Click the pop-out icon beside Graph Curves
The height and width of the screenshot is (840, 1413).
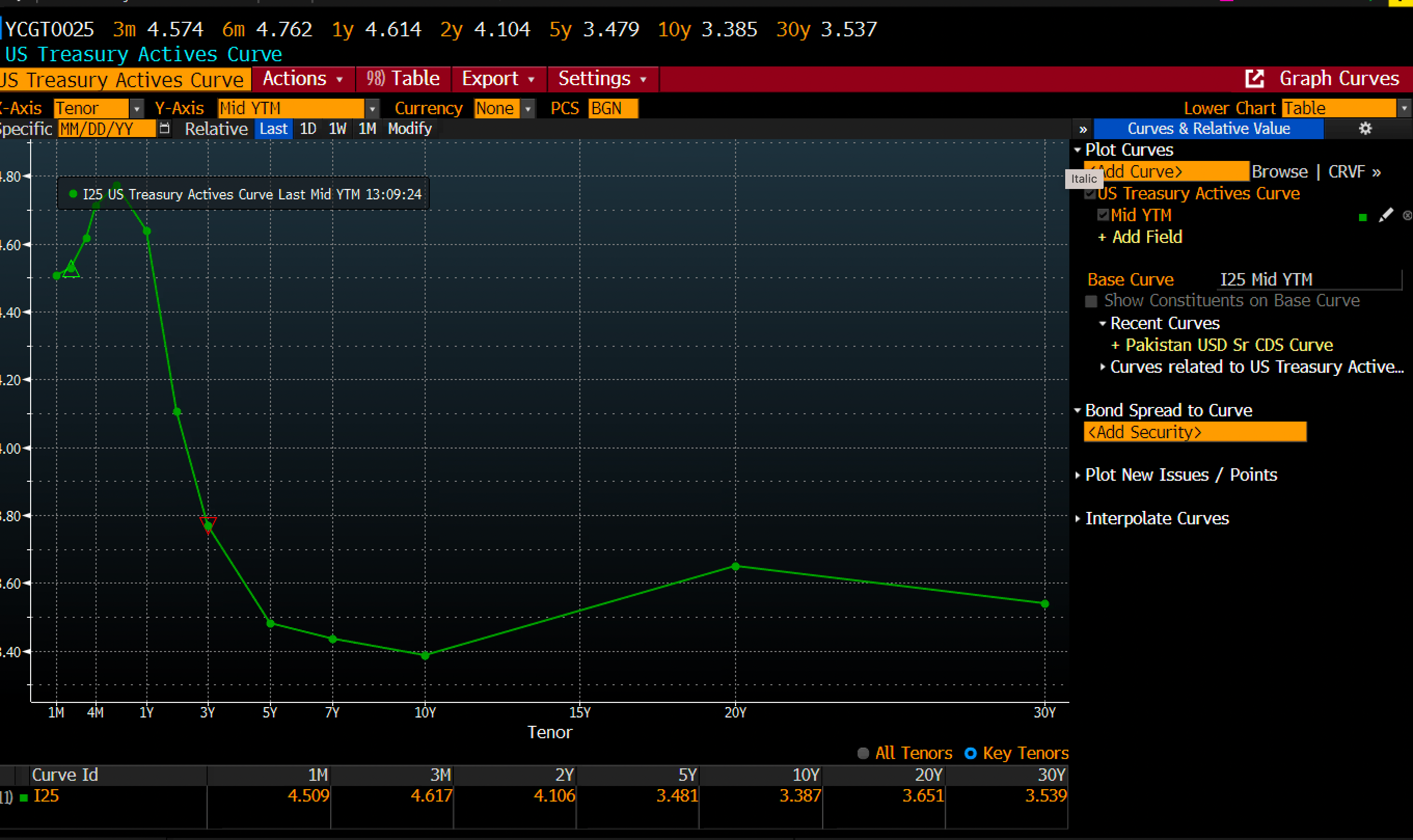click(1255, 79)
